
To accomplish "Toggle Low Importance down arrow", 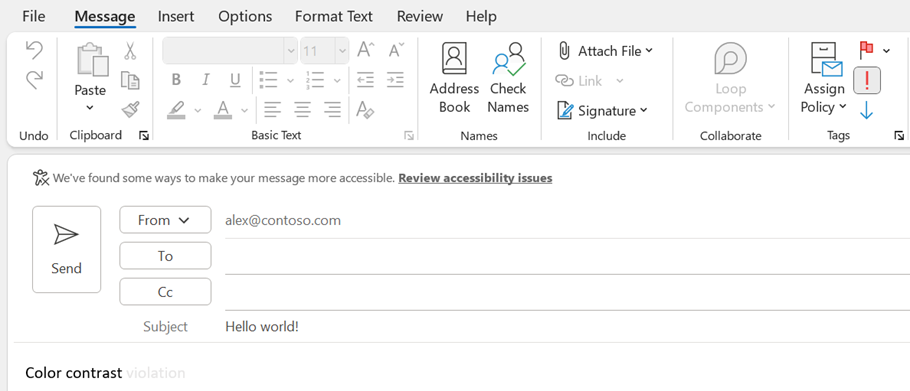I will (x=866, y=110).
